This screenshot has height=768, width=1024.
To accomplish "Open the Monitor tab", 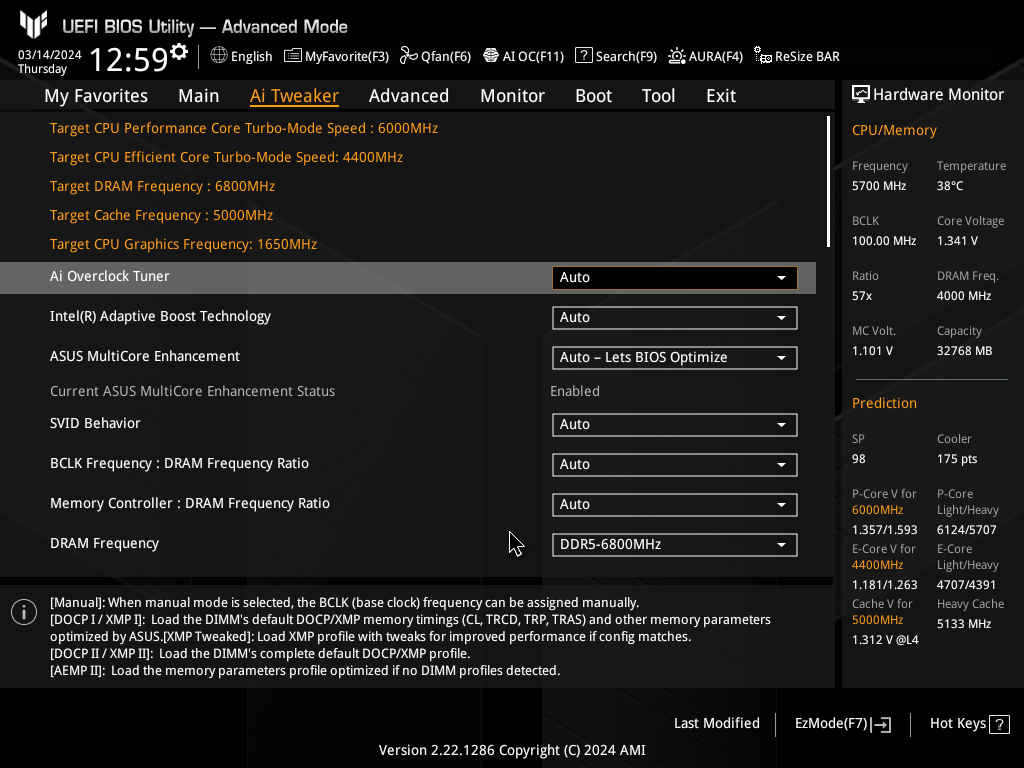I will point(512,96).
